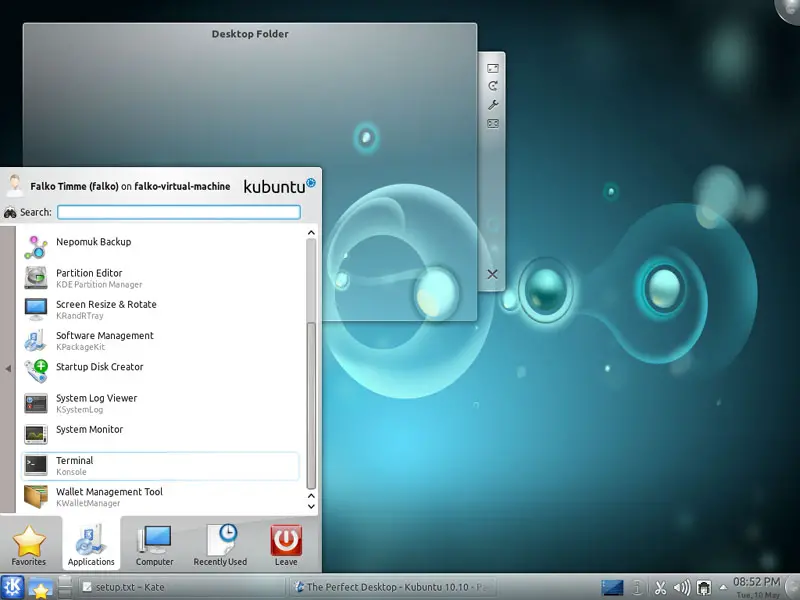The width and height of the screenshot is (800, 600).
Task: Click the rotate icon on Desktop Folder widget
Action: (x=493, y=86)
